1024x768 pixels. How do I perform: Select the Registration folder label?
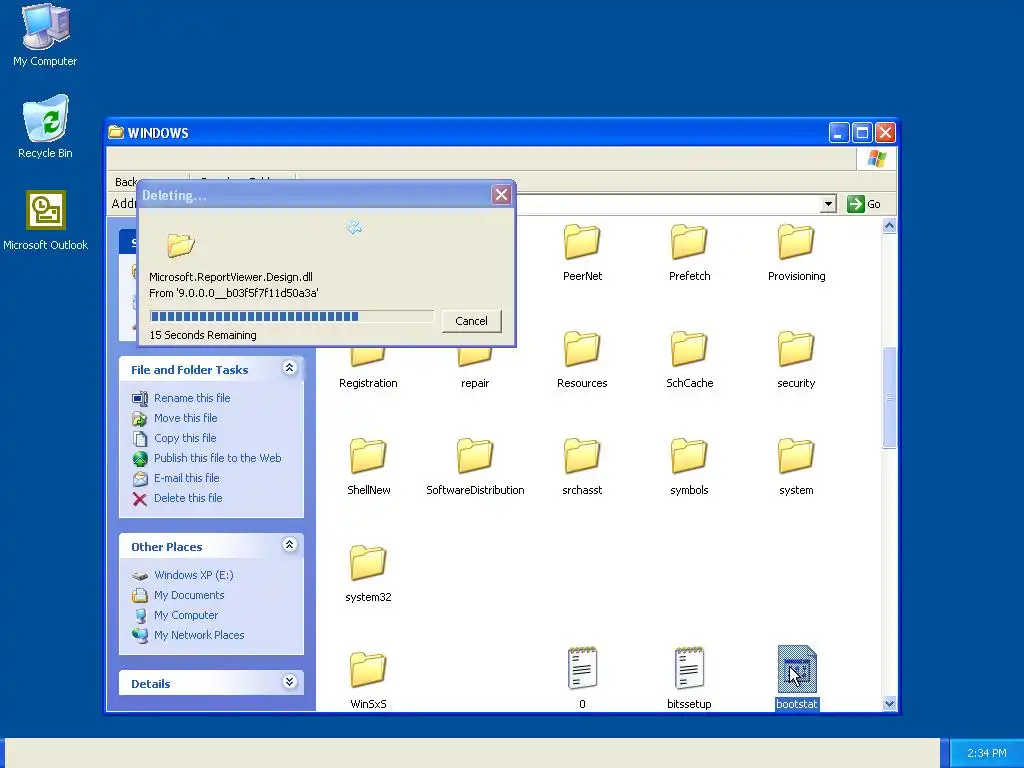pyautogui.click(x=368, y=383)
